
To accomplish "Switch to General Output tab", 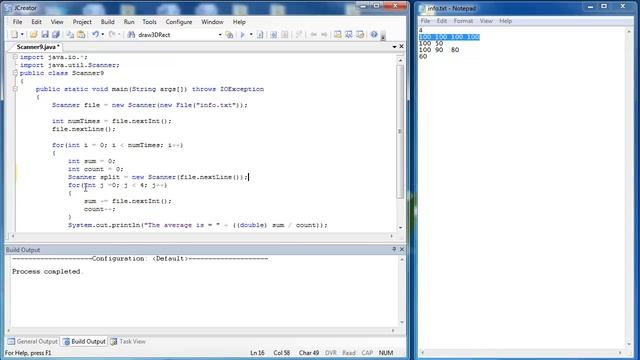I will click(x=33, y=342).
